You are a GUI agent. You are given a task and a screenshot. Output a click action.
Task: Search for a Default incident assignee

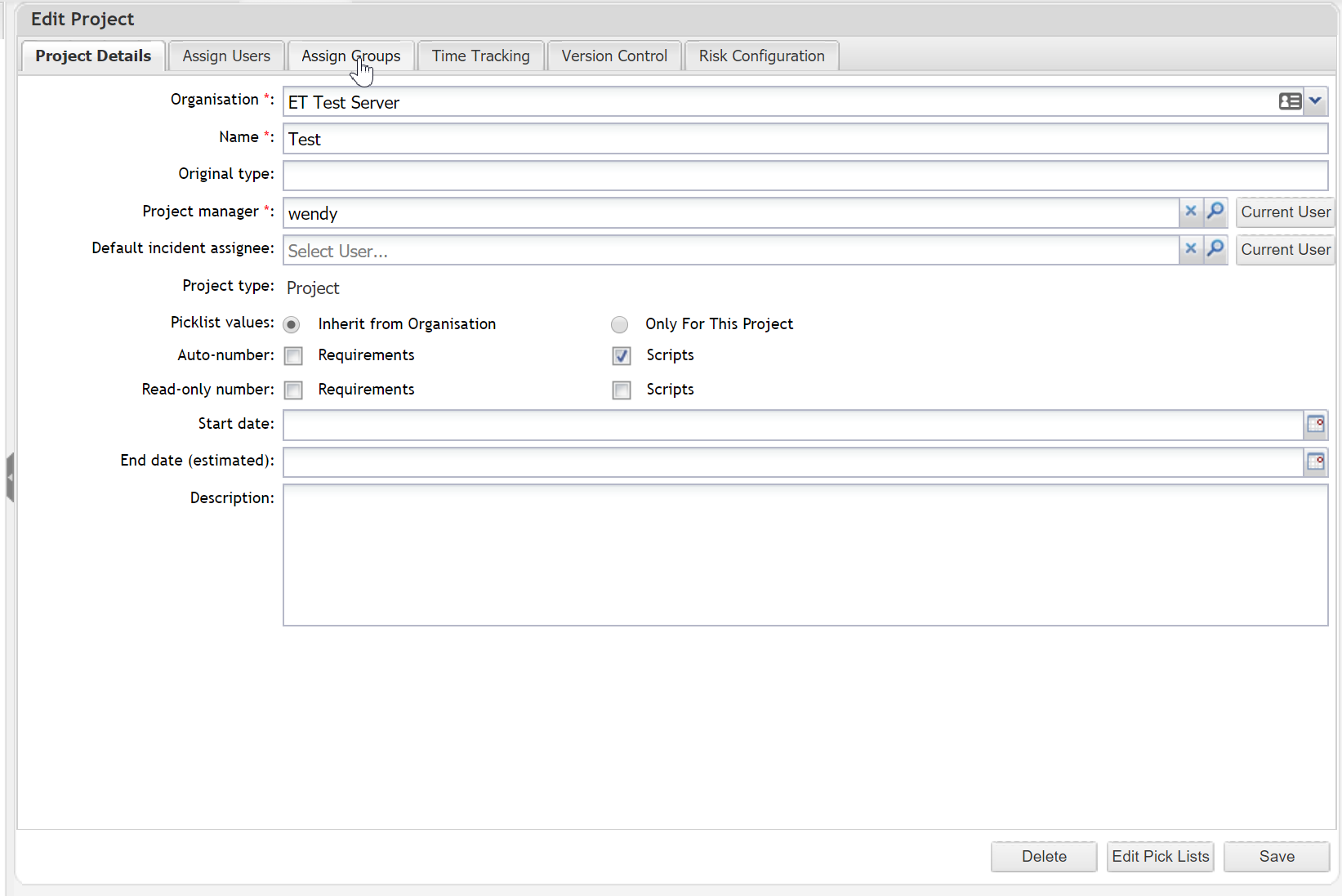click(x=1215, y=249)
